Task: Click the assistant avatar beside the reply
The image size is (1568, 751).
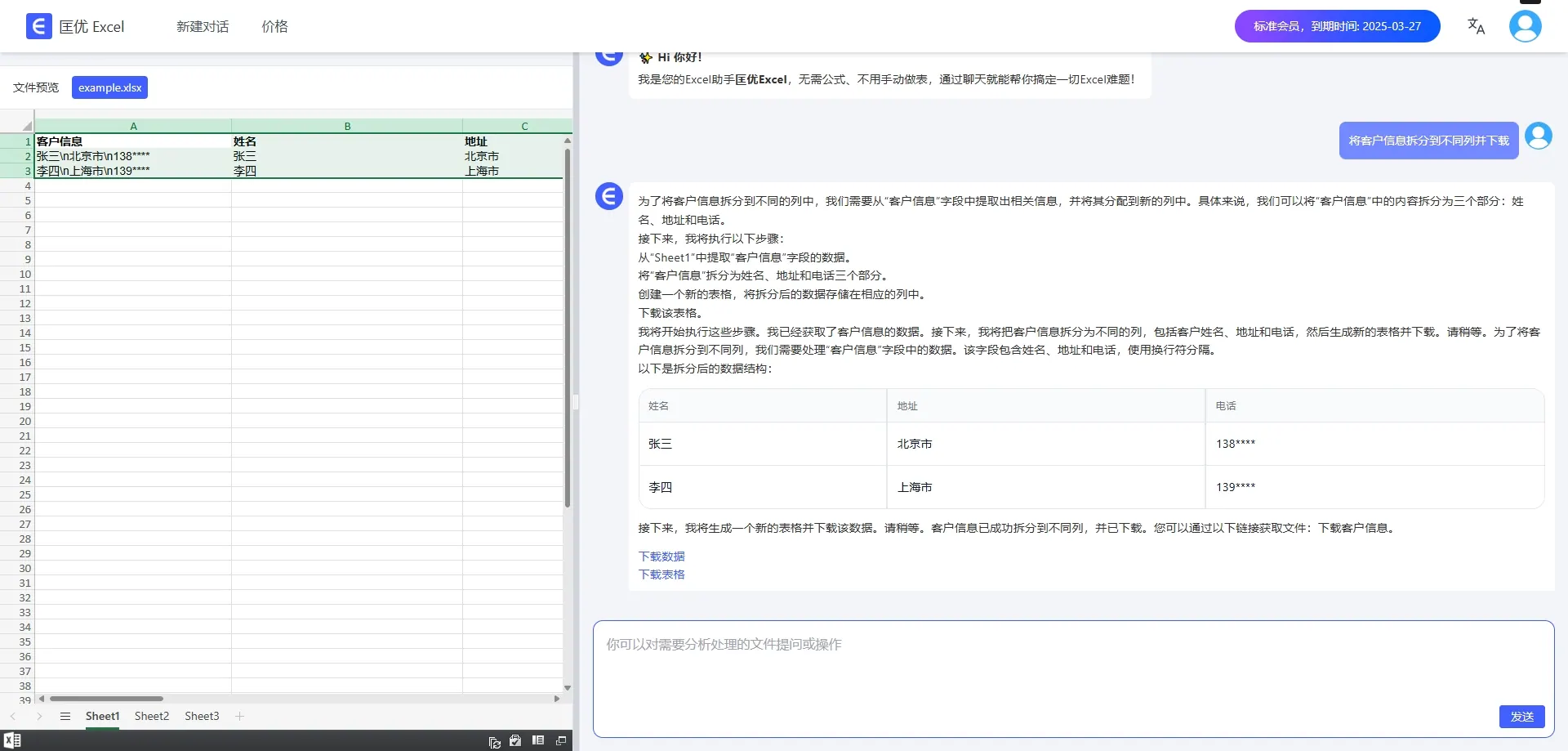Action: click(x=608, y=196)
